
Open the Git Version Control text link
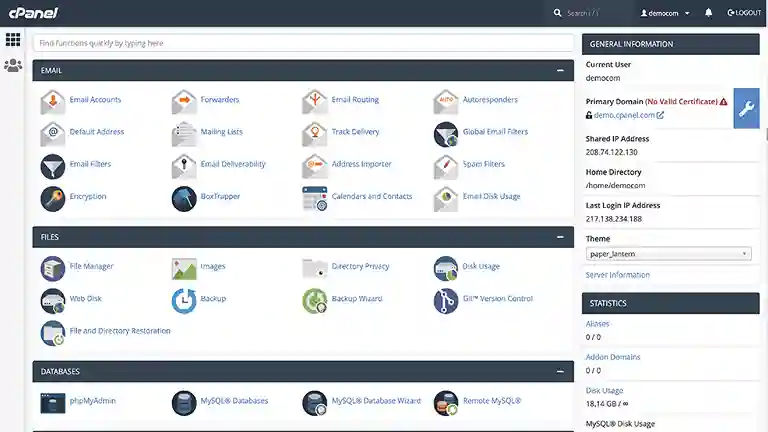pyautogui.click(x=498, y=298)
